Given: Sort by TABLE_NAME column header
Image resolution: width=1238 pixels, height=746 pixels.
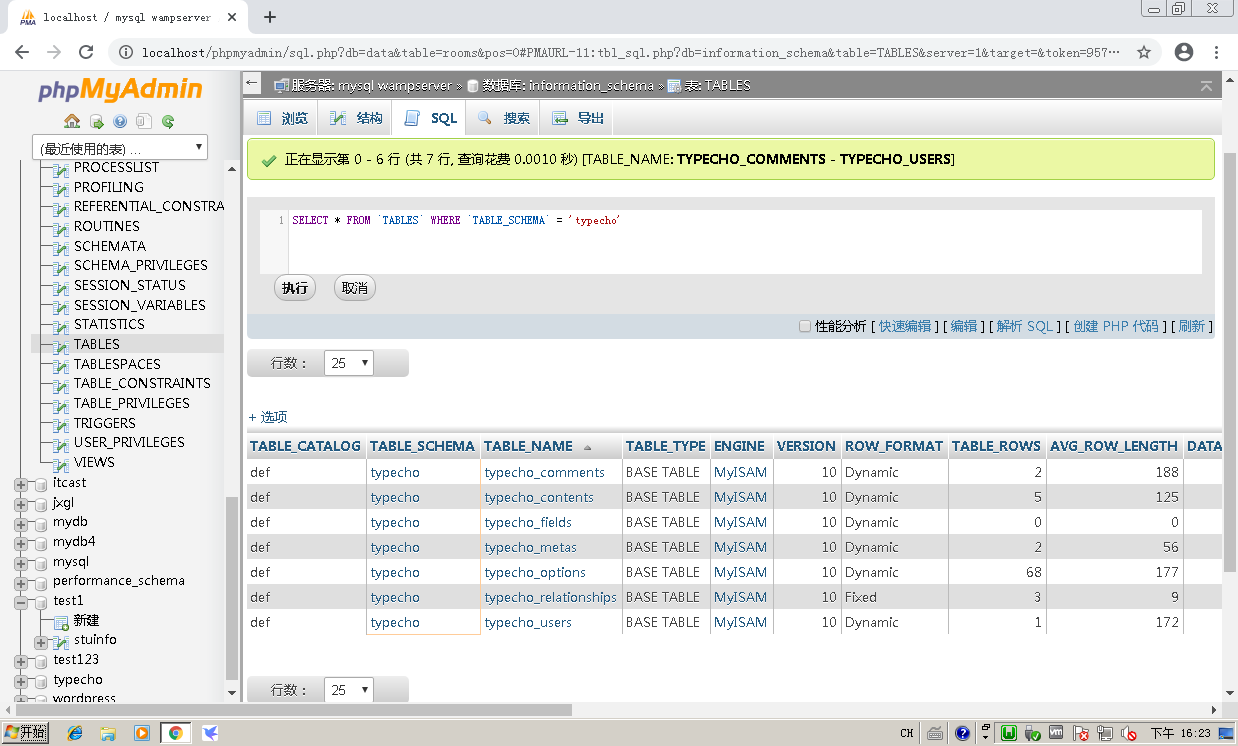Looking at the screenshot, I should pos(528,446).
